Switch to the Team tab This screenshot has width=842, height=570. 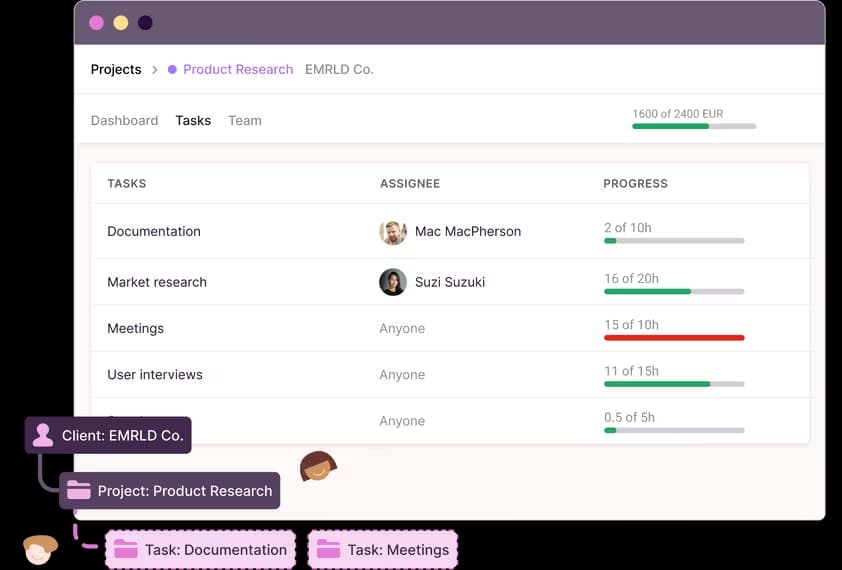[x=244, y=121]
